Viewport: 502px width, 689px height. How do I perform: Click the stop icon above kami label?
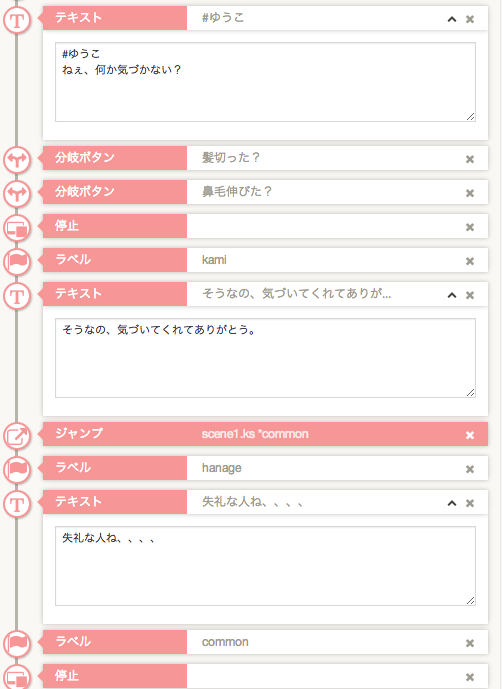17,228
